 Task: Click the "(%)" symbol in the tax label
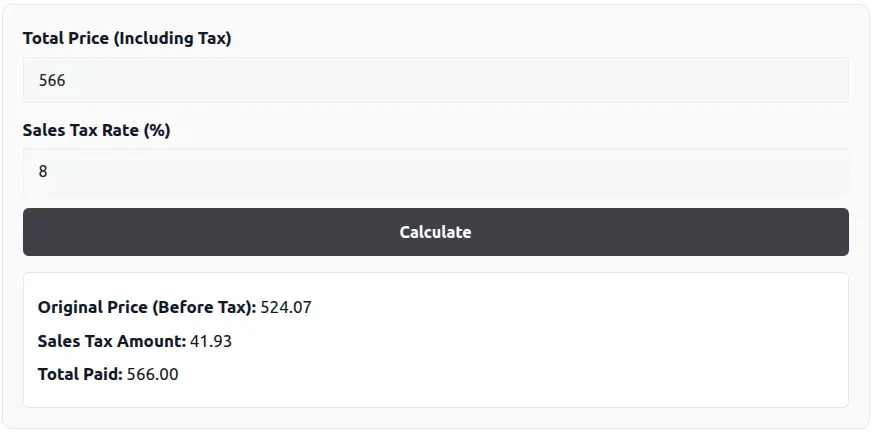tap(157, 130)
